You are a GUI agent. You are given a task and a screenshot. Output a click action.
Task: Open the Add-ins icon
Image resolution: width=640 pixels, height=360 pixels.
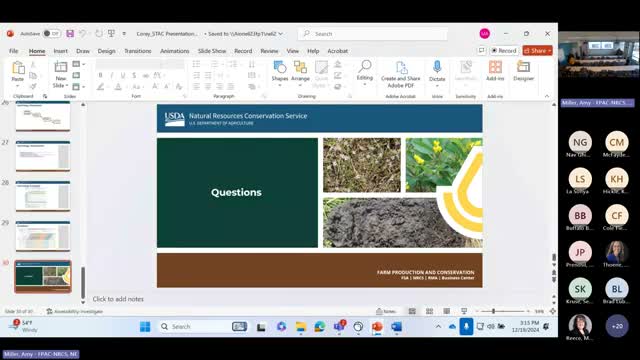click(495, 67)
